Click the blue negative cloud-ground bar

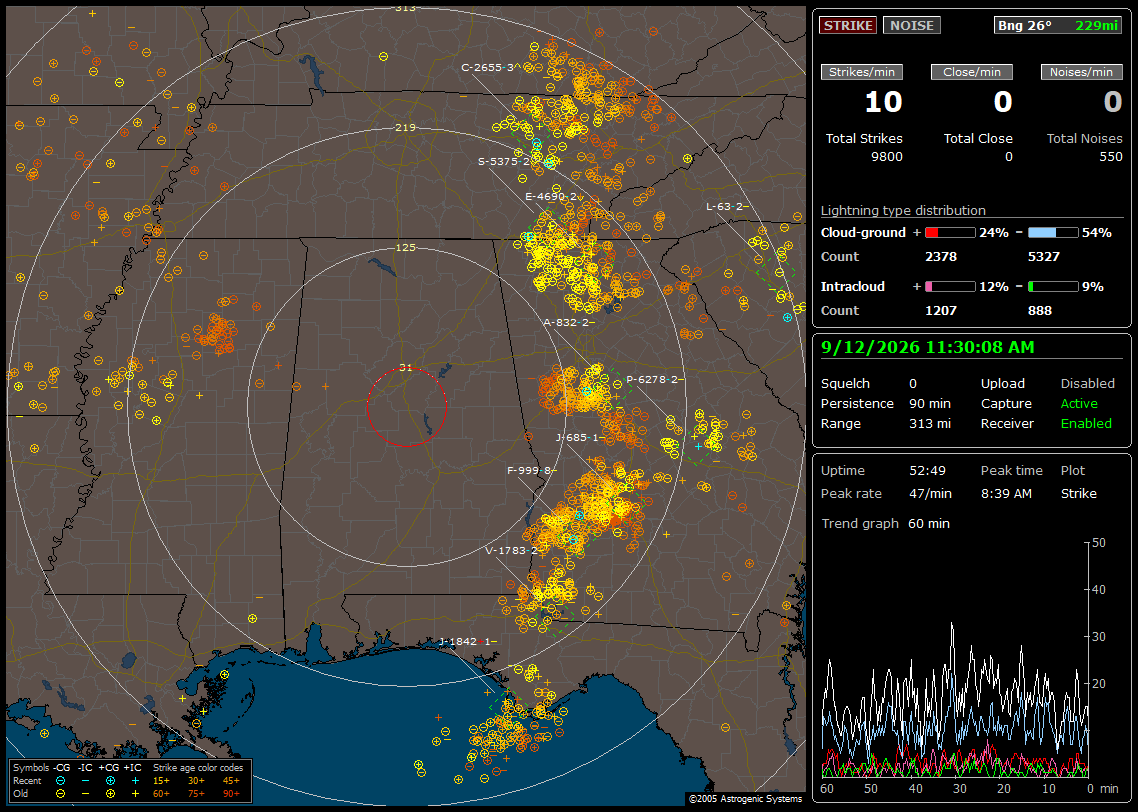pos(1053,233)
